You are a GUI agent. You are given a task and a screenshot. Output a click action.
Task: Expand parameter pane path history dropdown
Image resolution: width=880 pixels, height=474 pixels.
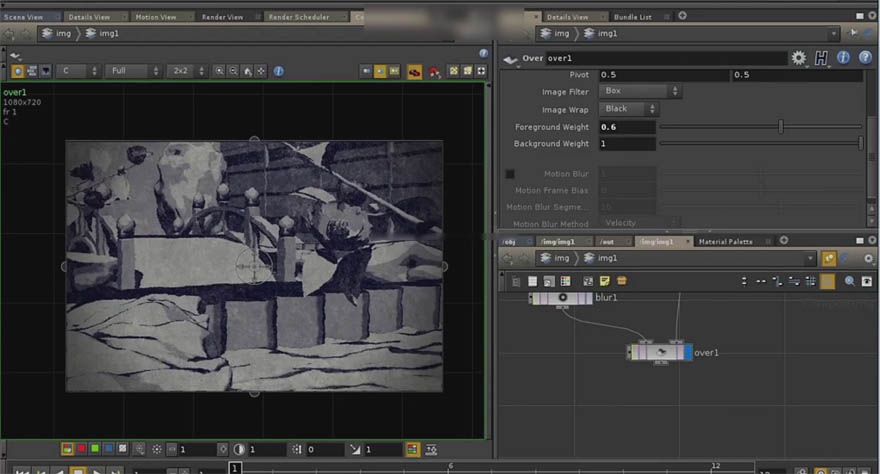click(x=833, y=34)
